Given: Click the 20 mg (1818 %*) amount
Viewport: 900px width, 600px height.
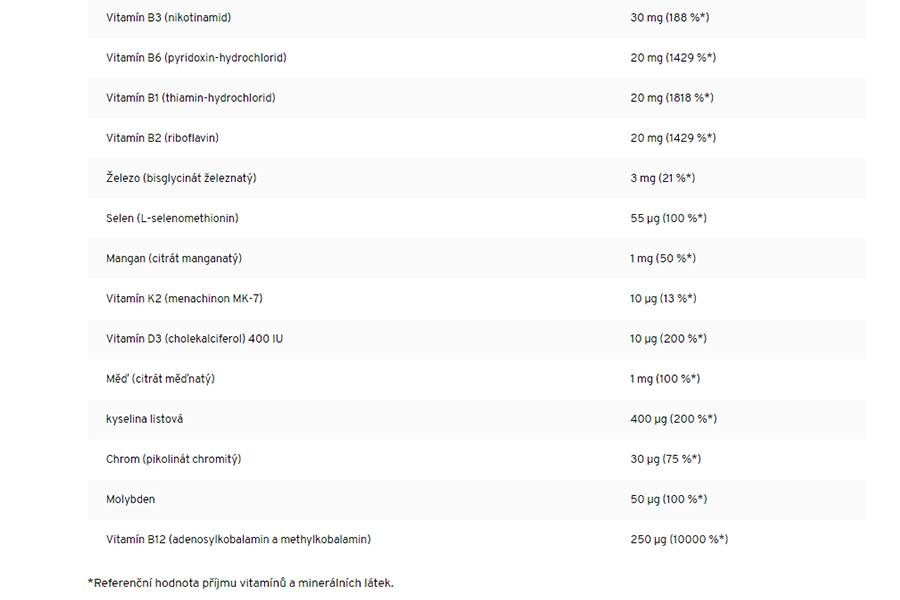Looking at the screenshot, I should pyautogui.click(x=672, y=98).
